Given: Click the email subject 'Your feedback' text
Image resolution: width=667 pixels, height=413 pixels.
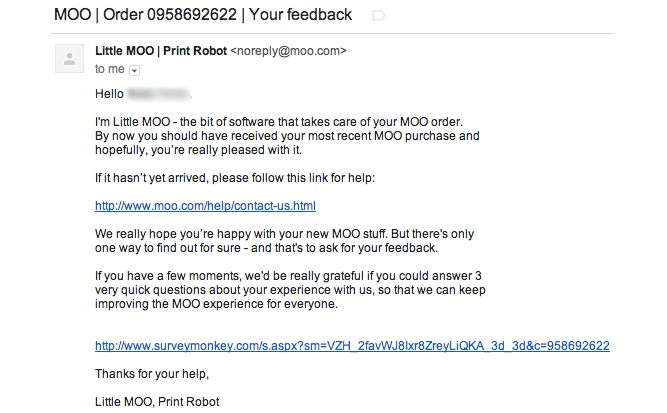Looking at the screenshot, I should [x=300, y=15].
